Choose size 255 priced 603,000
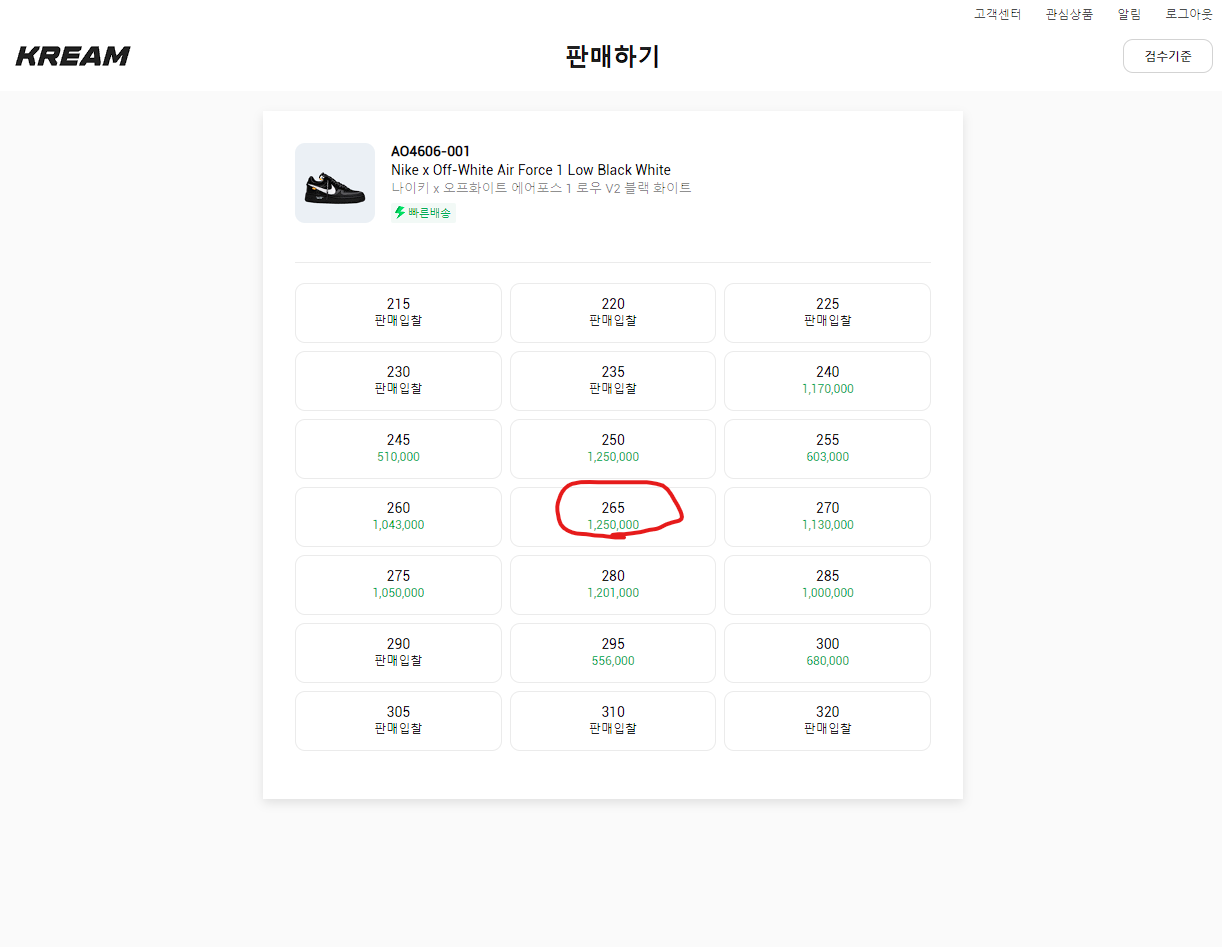This screenshot has width=1222, height=947. pyautogui.click(x=827, y=448)
